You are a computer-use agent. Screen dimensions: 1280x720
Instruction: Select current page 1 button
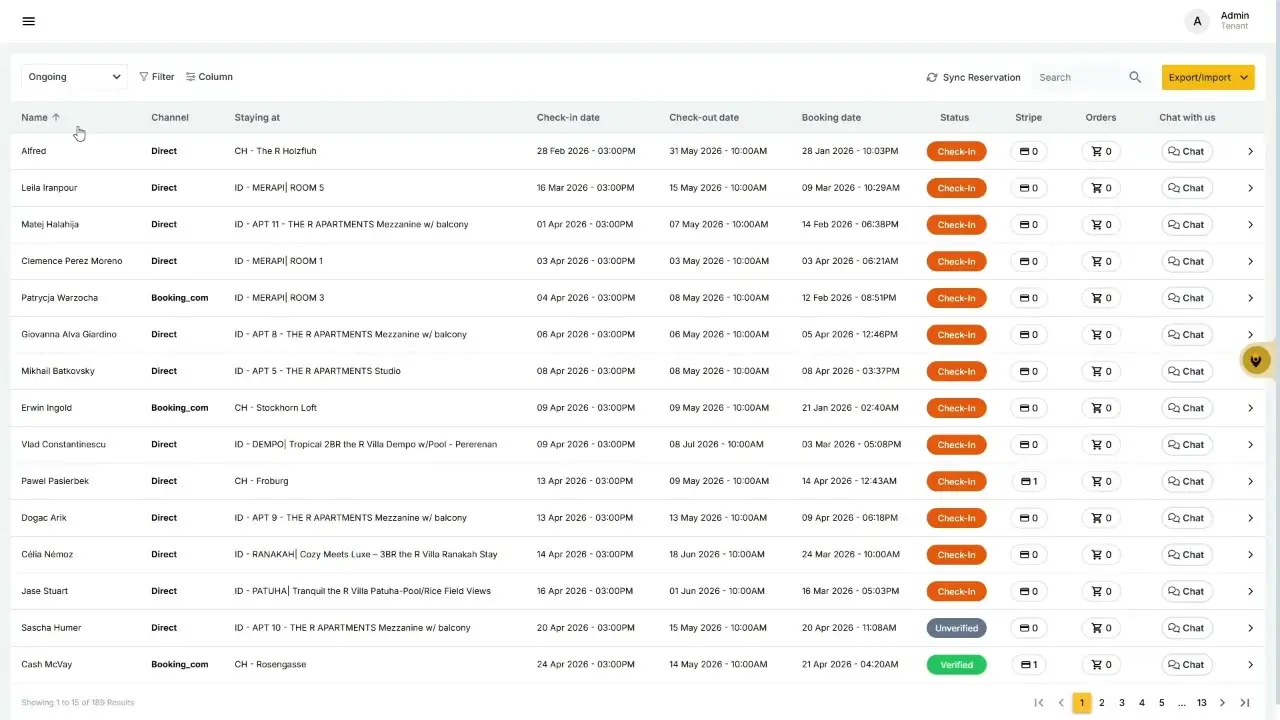[1082, 703]
